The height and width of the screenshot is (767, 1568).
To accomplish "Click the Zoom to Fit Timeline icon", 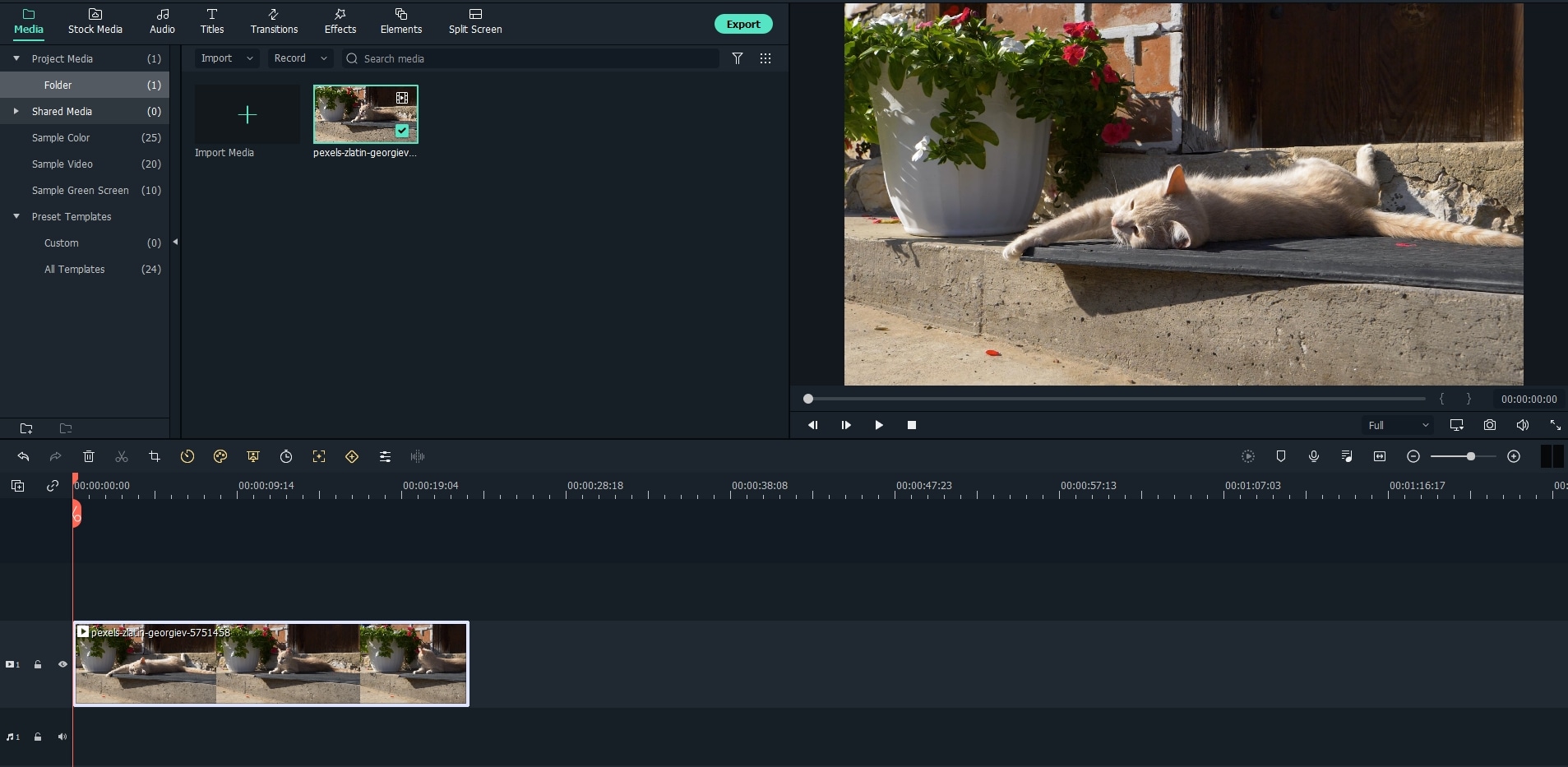I will [x=1380, y=456].
